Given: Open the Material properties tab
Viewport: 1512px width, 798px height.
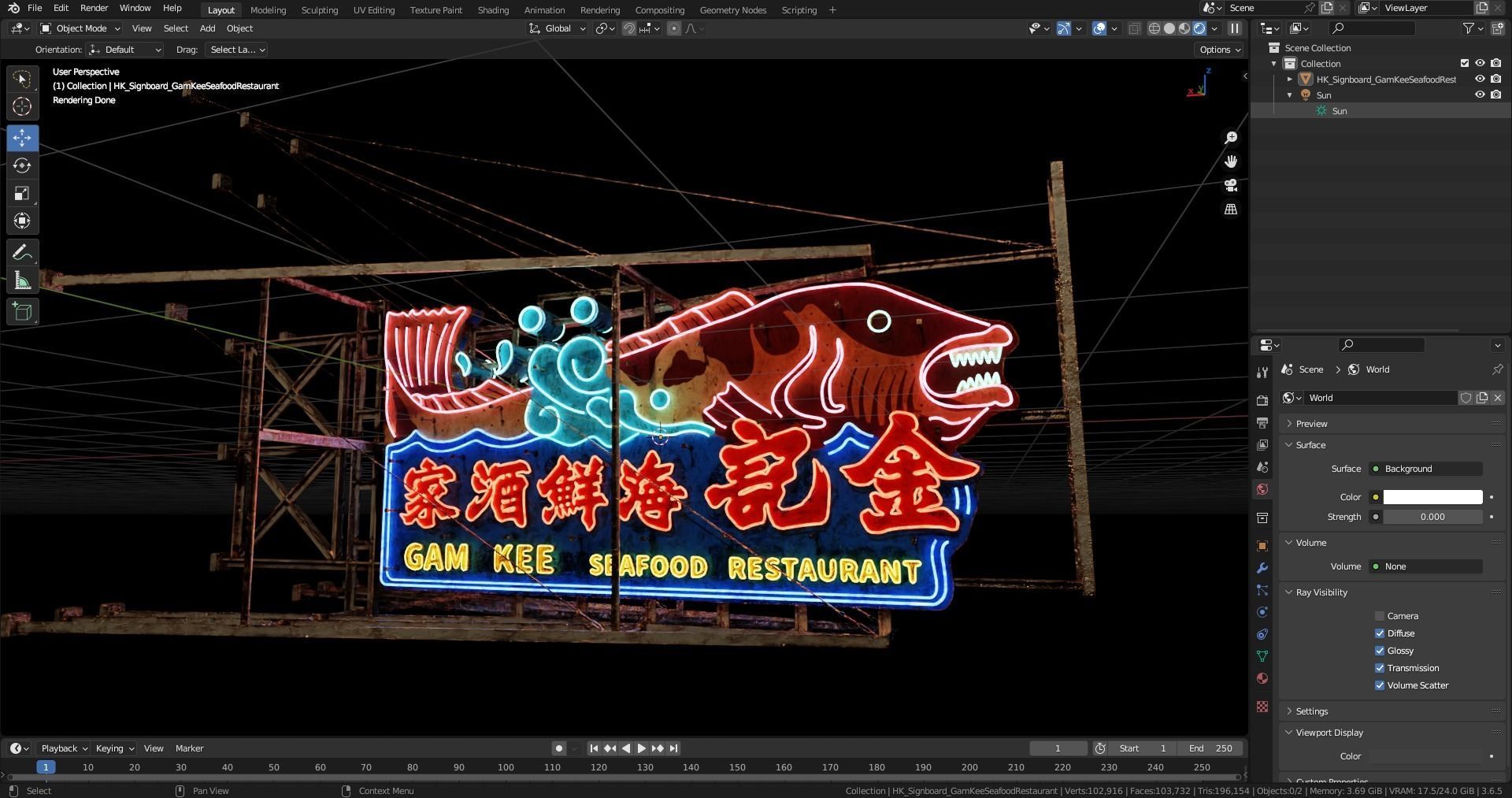Looking at the screenshot, I should click(x=1262, y=678).
